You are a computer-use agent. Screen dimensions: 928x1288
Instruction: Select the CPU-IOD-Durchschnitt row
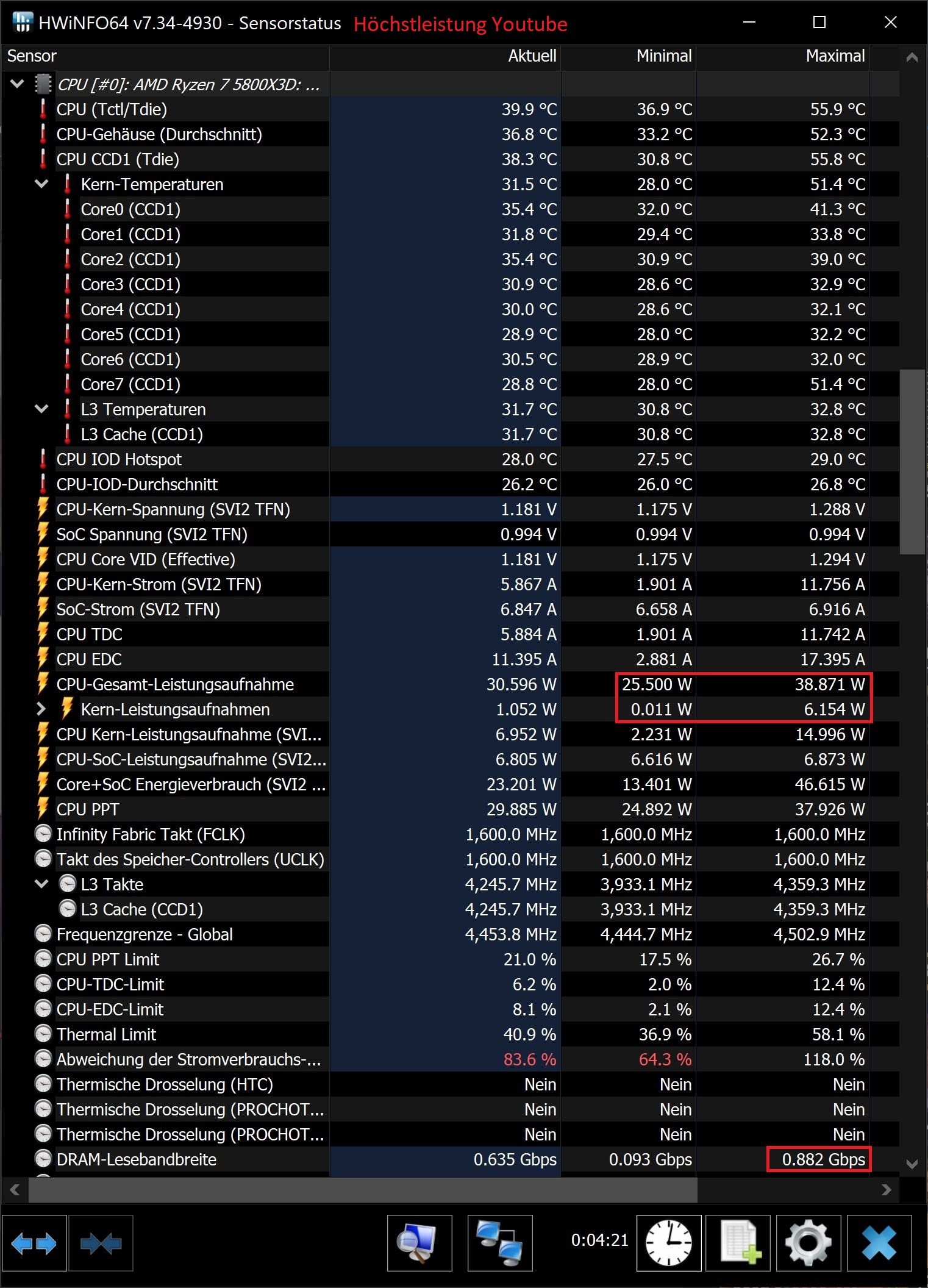click(x=450, y=484)
